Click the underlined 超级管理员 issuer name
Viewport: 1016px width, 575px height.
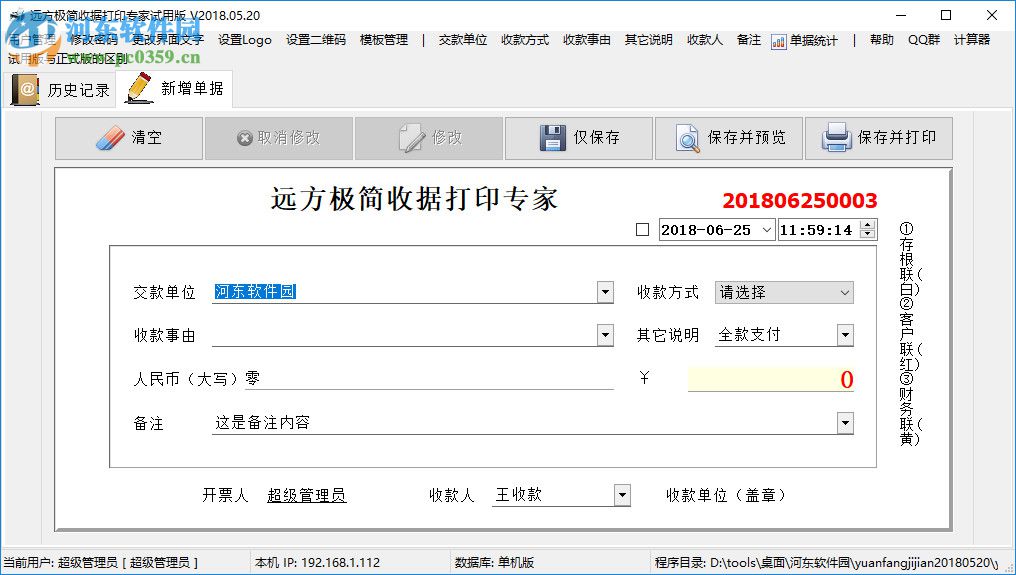(306, 496)
